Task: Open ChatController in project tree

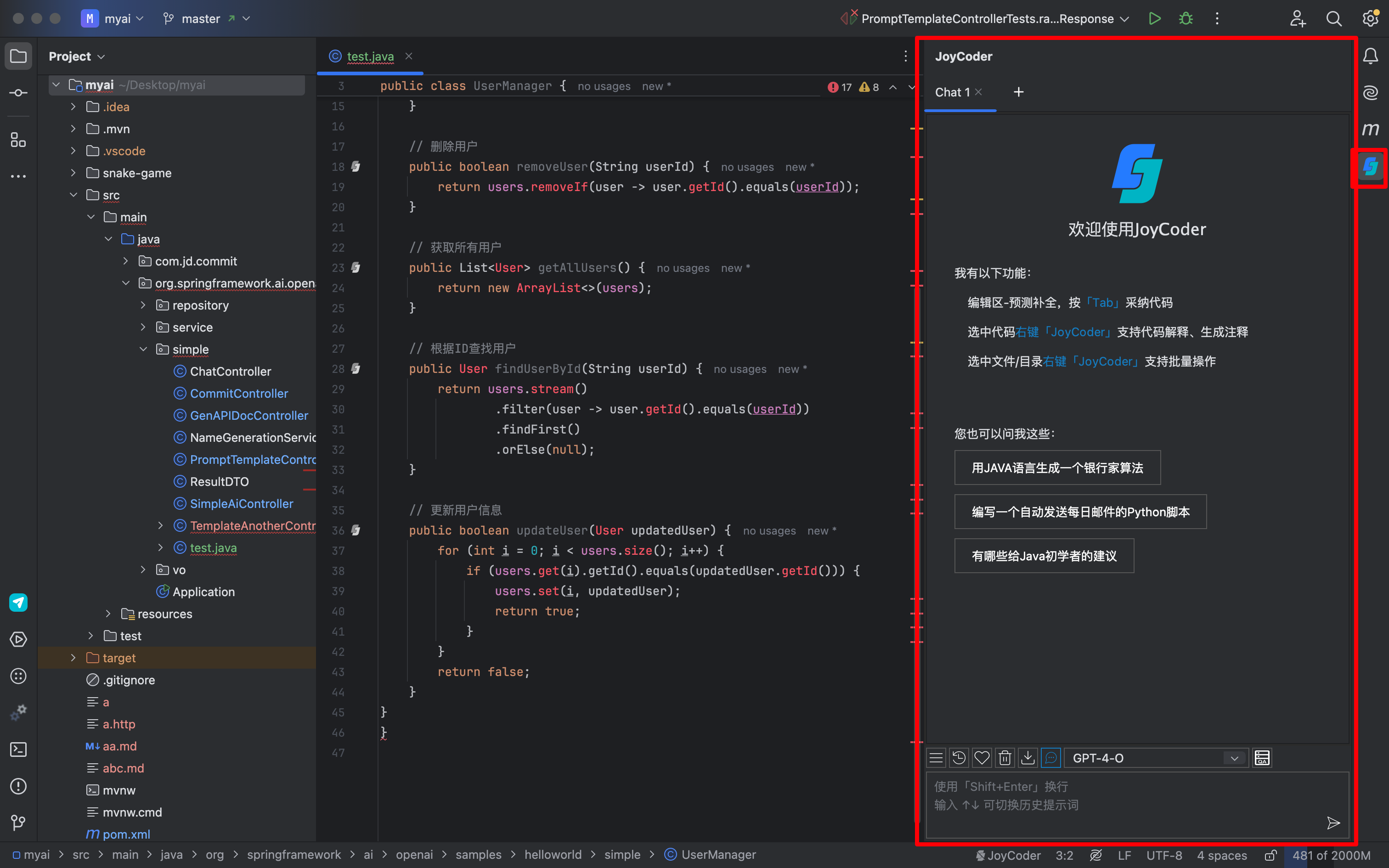Action: 230,372
